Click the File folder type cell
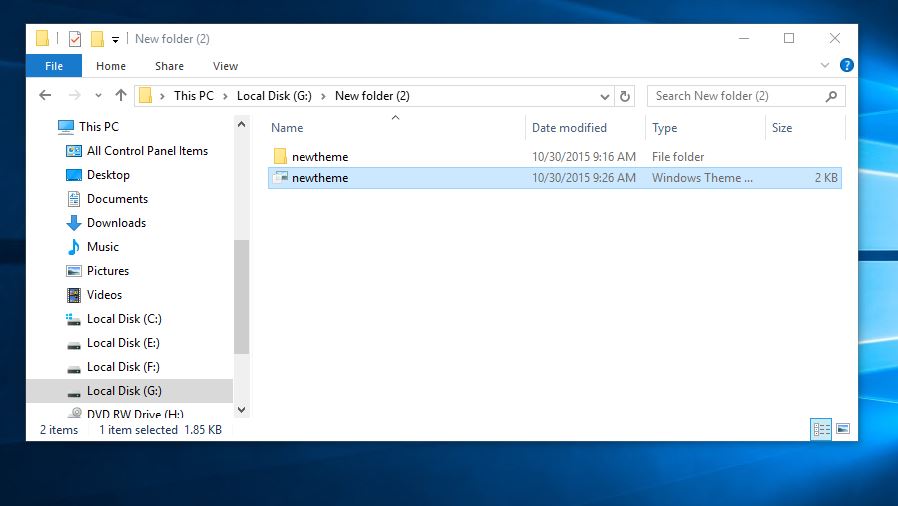 (x=678, y=157)
